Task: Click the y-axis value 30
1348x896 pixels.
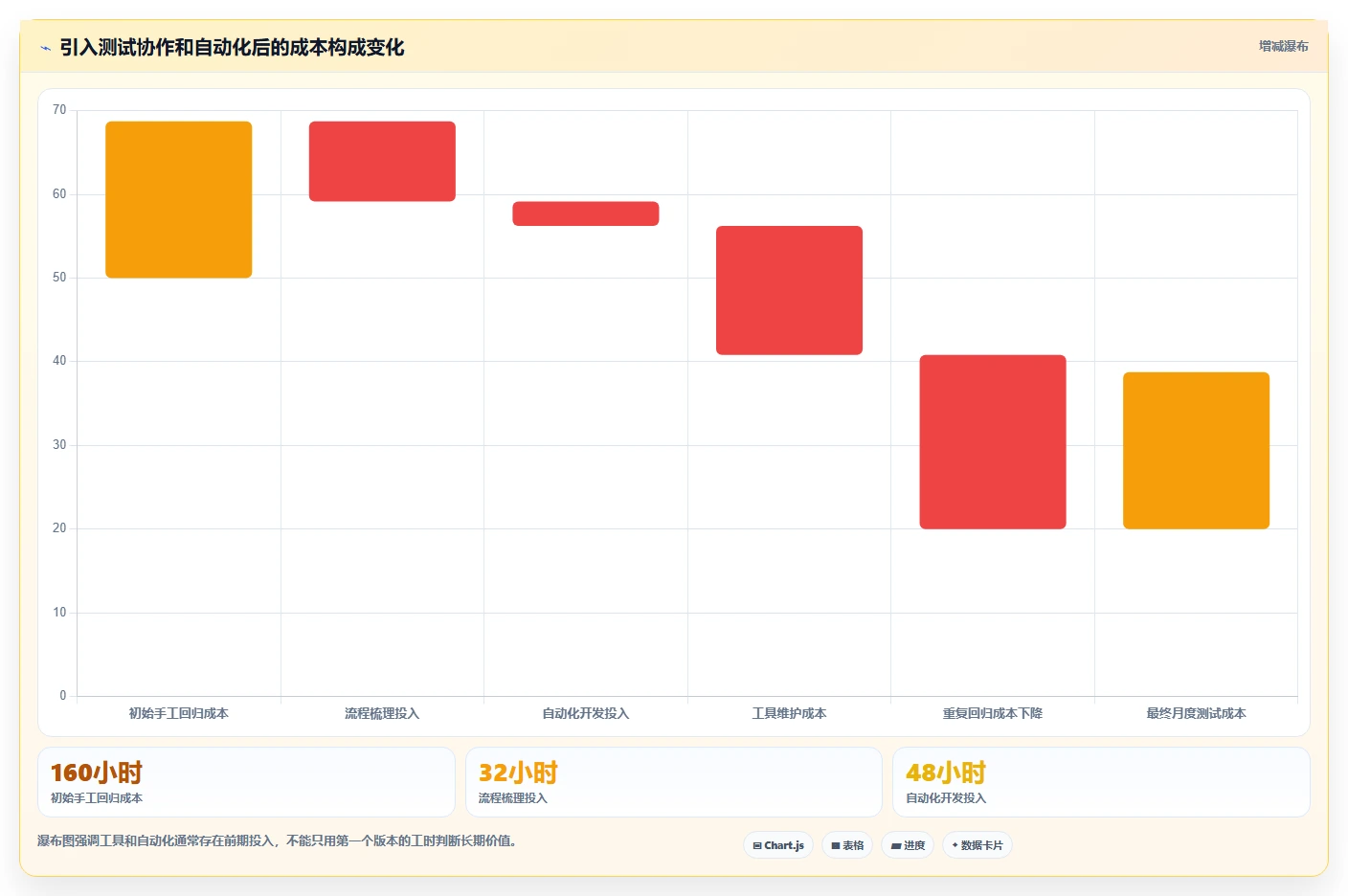Action: pyautogui.click(x=59, y=445)
